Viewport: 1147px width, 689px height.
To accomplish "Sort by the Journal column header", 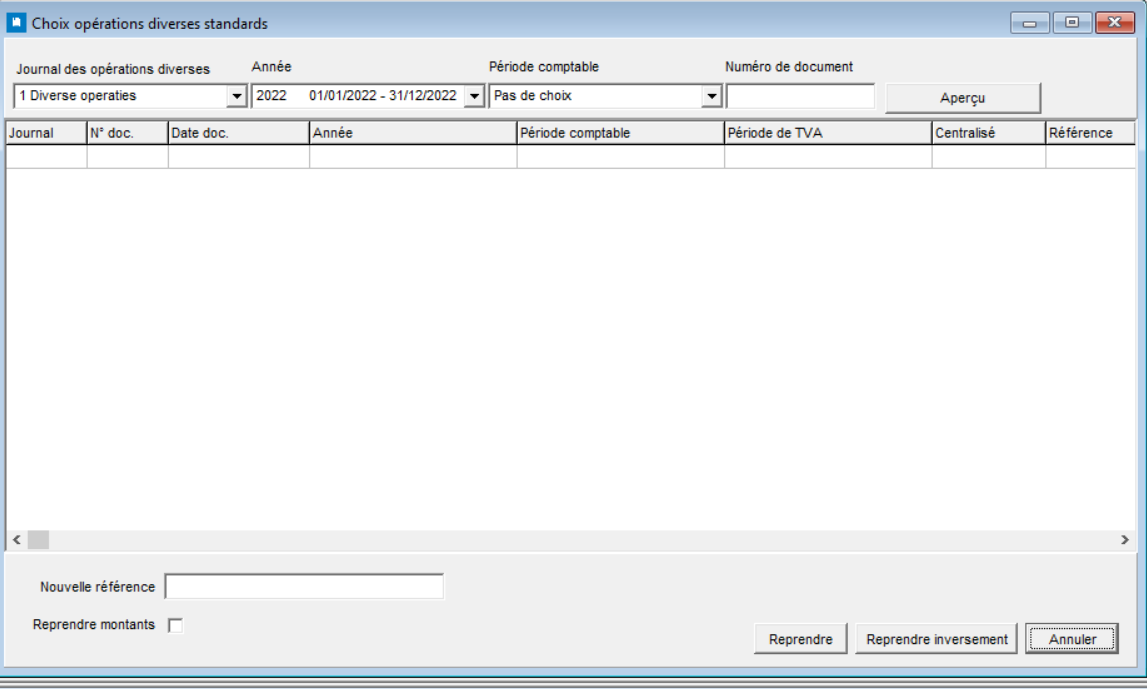I will tap(46, 133).
